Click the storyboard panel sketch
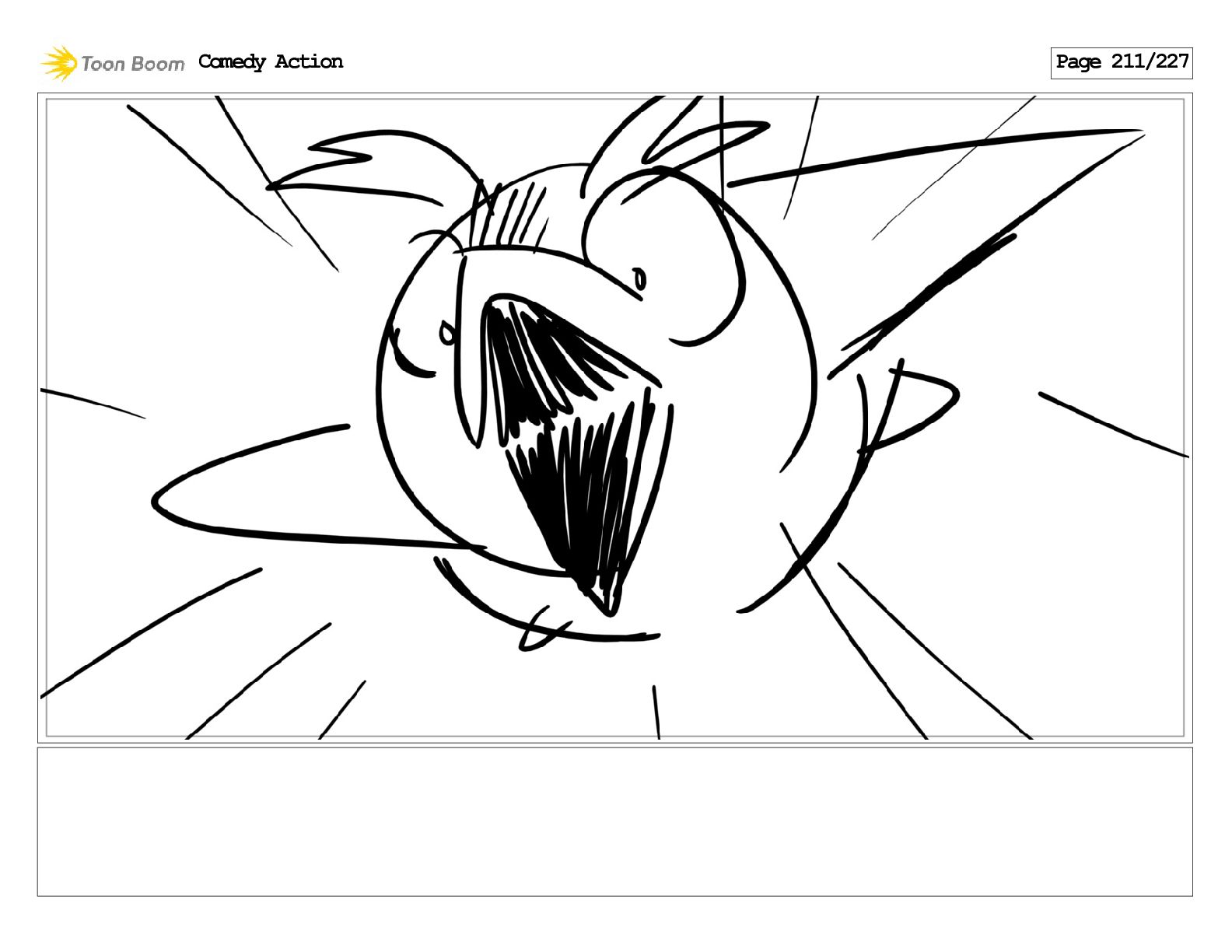 click(614, 418)
